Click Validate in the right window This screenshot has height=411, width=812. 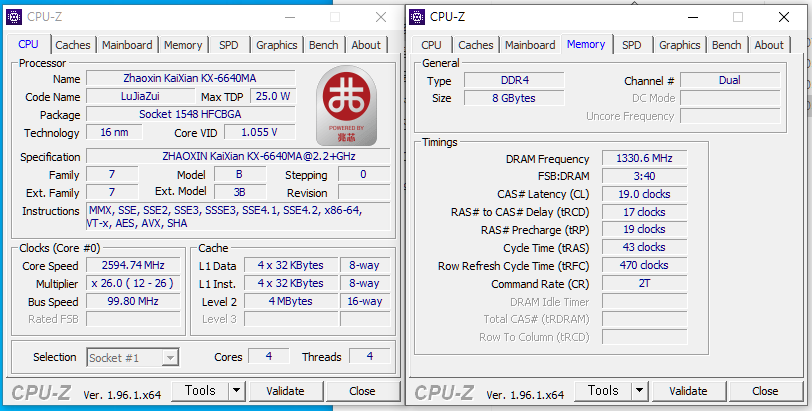688,391
